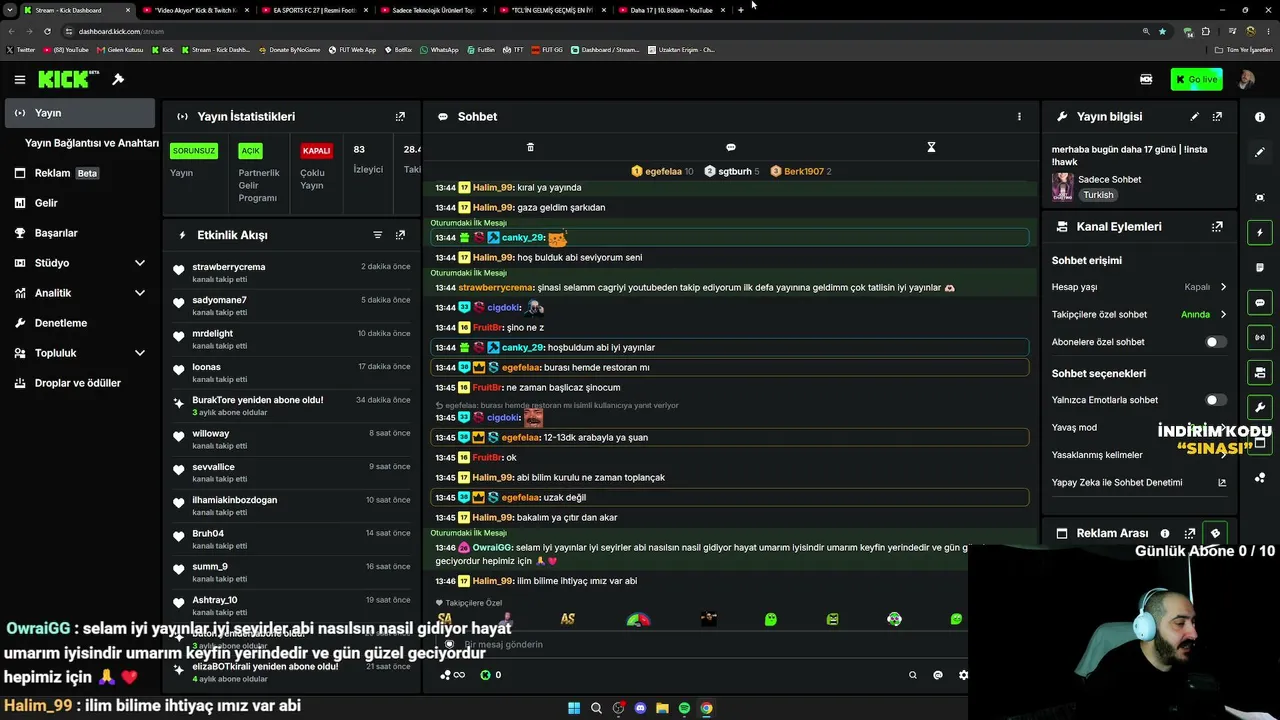Click egefelaa in top gifters bar
Image resolution: width=1280 pixels, height=720 pixels.
coord(662,171)
